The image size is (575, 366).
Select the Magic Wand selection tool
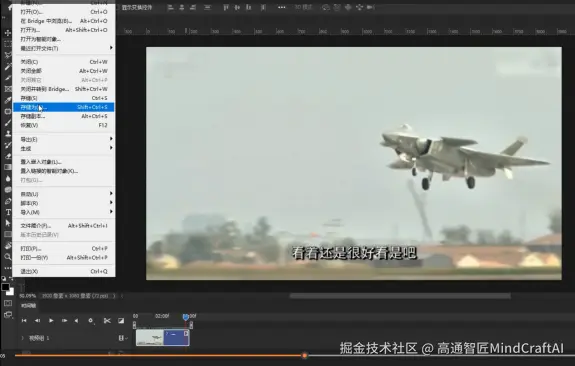tap(7, 67)
